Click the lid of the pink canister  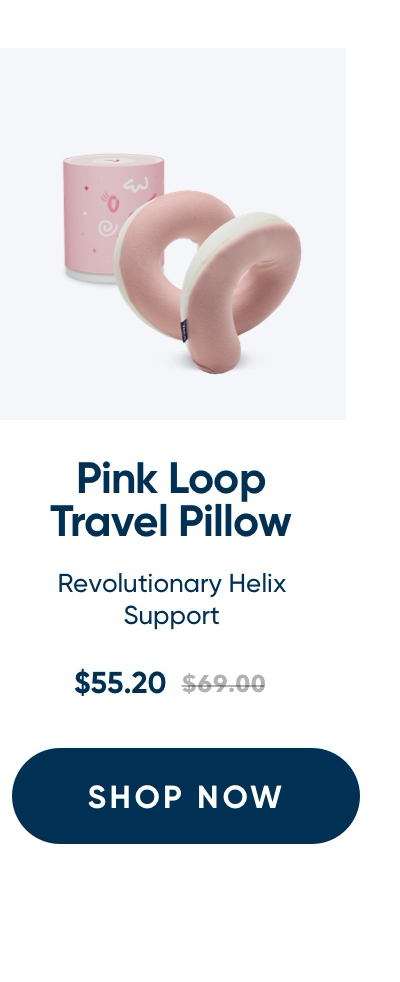coord(113,160)
